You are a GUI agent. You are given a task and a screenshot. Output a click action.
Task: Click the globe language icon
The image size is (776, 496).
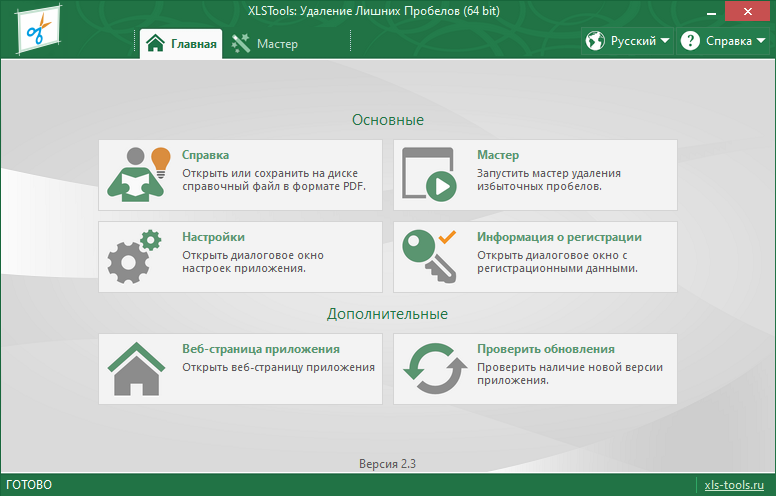(x=595, y=41)
